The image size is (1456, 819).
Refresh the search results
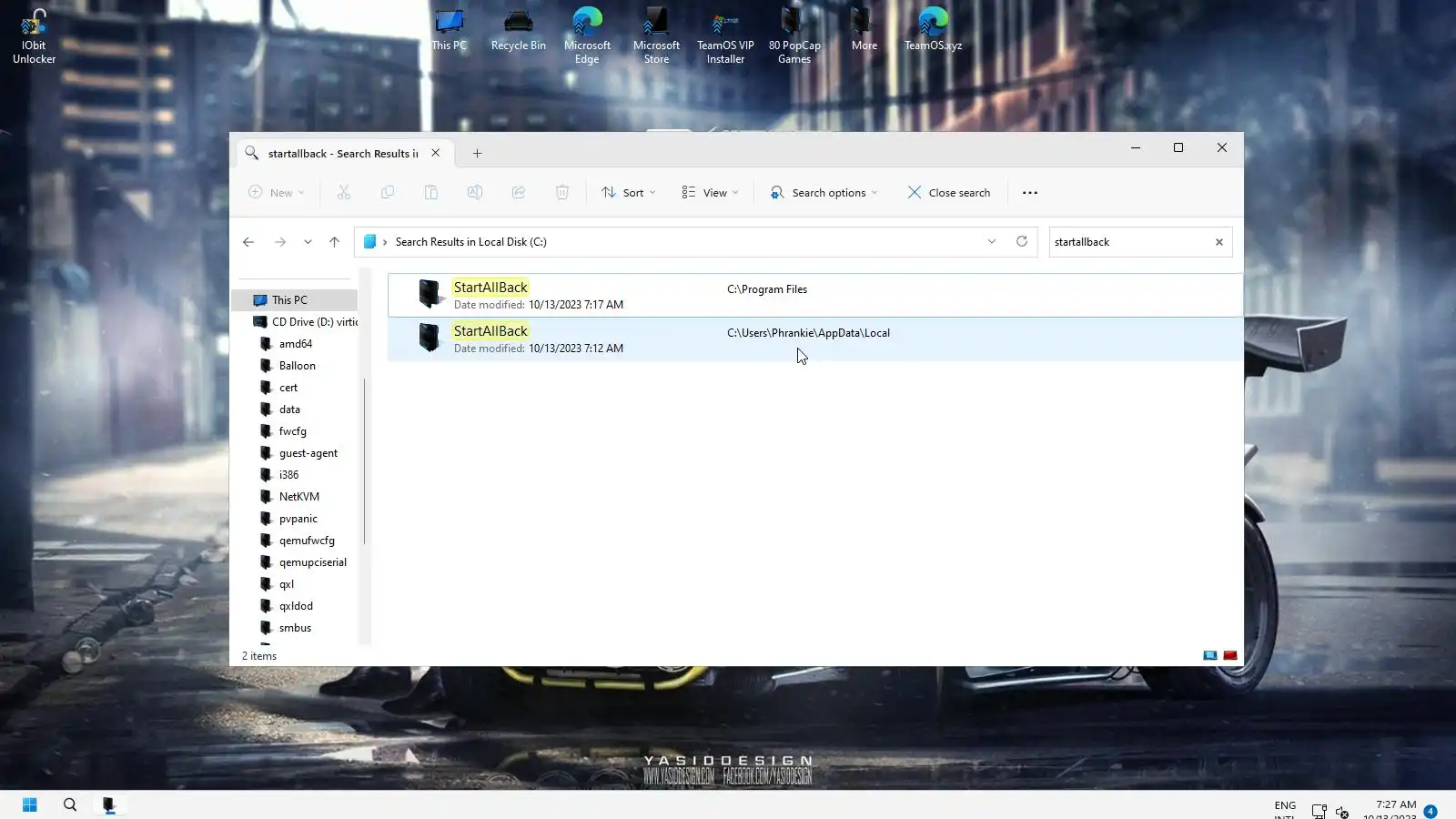[x=1022, y=242]
